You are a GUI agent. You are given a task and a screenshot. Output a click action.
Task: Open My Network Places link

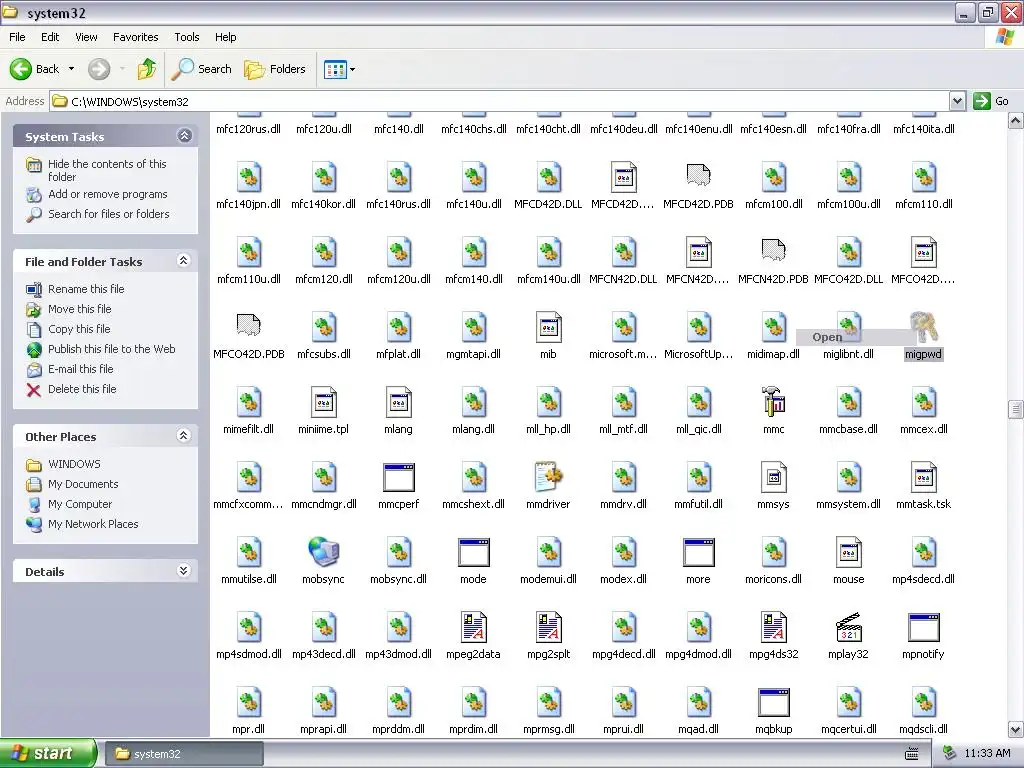(x=93, y=524)
